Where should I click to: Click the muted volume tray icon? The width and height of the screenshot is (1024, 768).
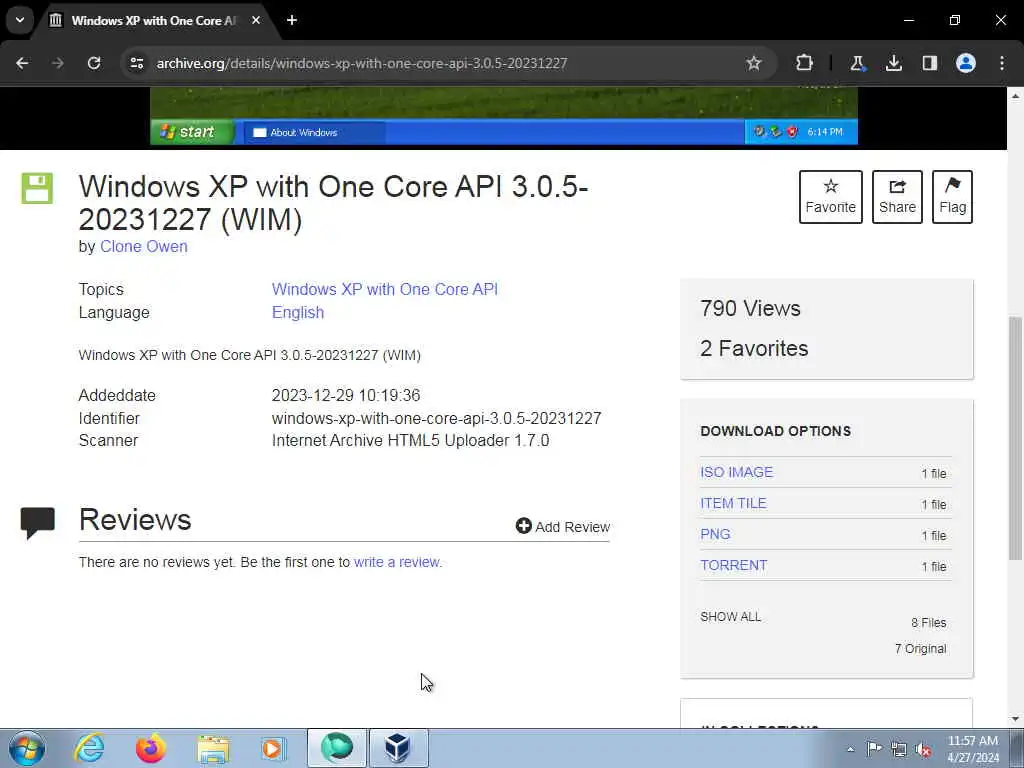[x=923, y=749]
